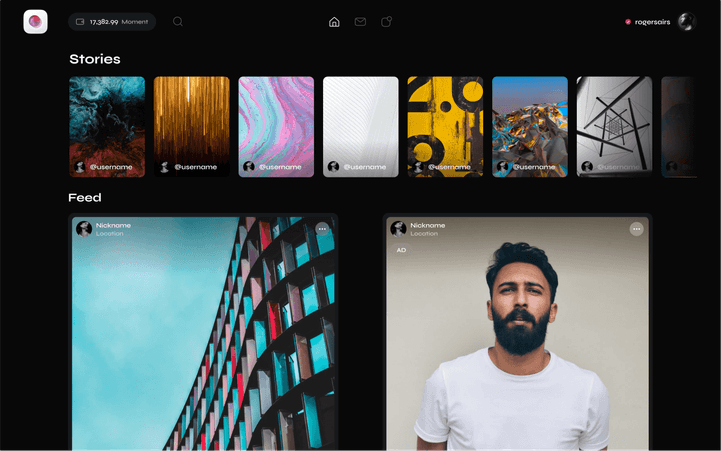Click the author avatar on the building post
The image size is (721, 451).
pos(84,228)
